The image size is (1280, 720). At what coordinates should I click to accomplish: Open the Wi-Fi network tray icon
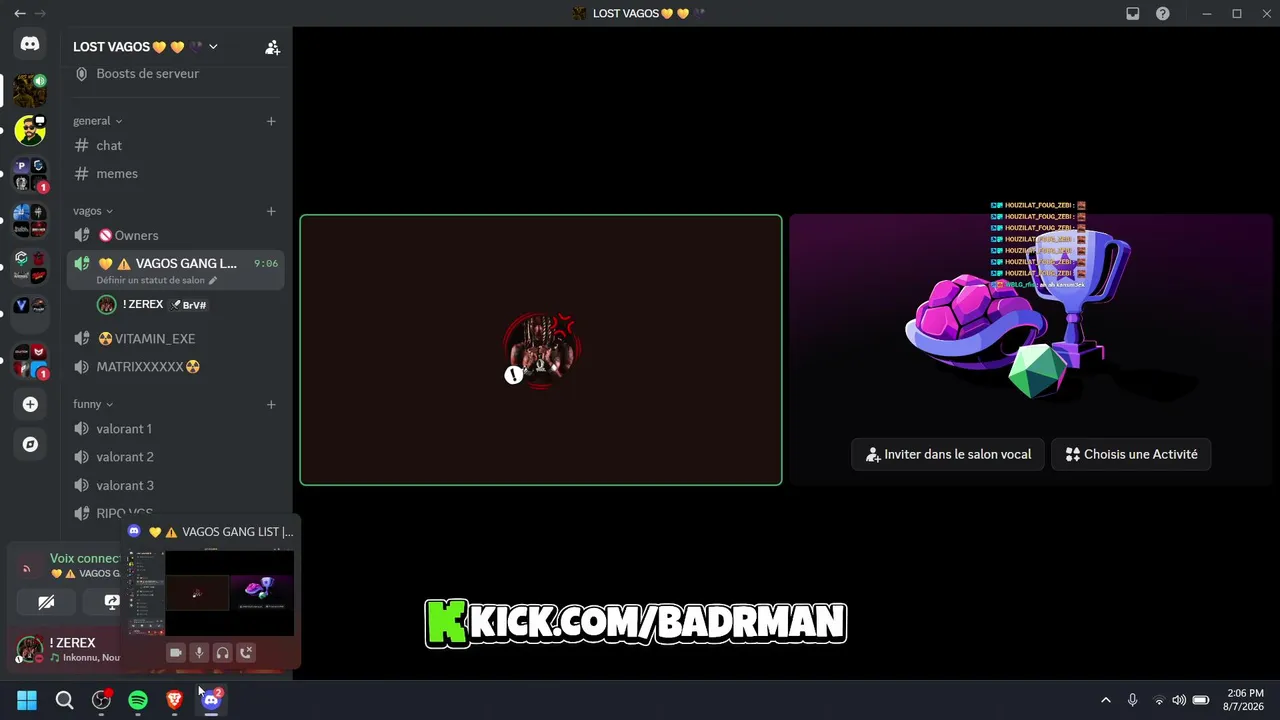(x=1159, y=700)
